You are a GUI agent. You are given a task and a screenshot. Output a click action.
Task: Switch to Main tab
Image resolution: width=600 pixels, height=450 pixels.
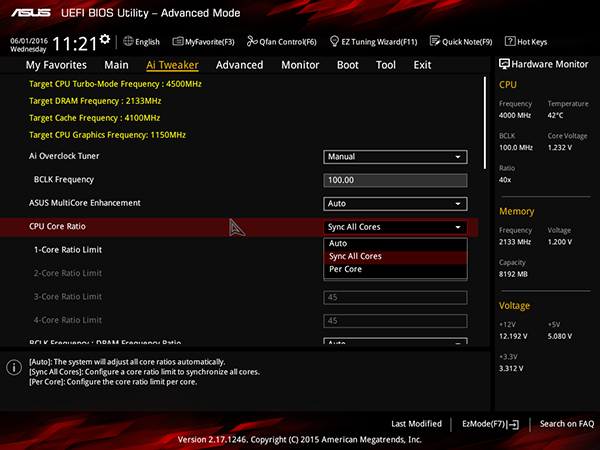click(116, 65)
